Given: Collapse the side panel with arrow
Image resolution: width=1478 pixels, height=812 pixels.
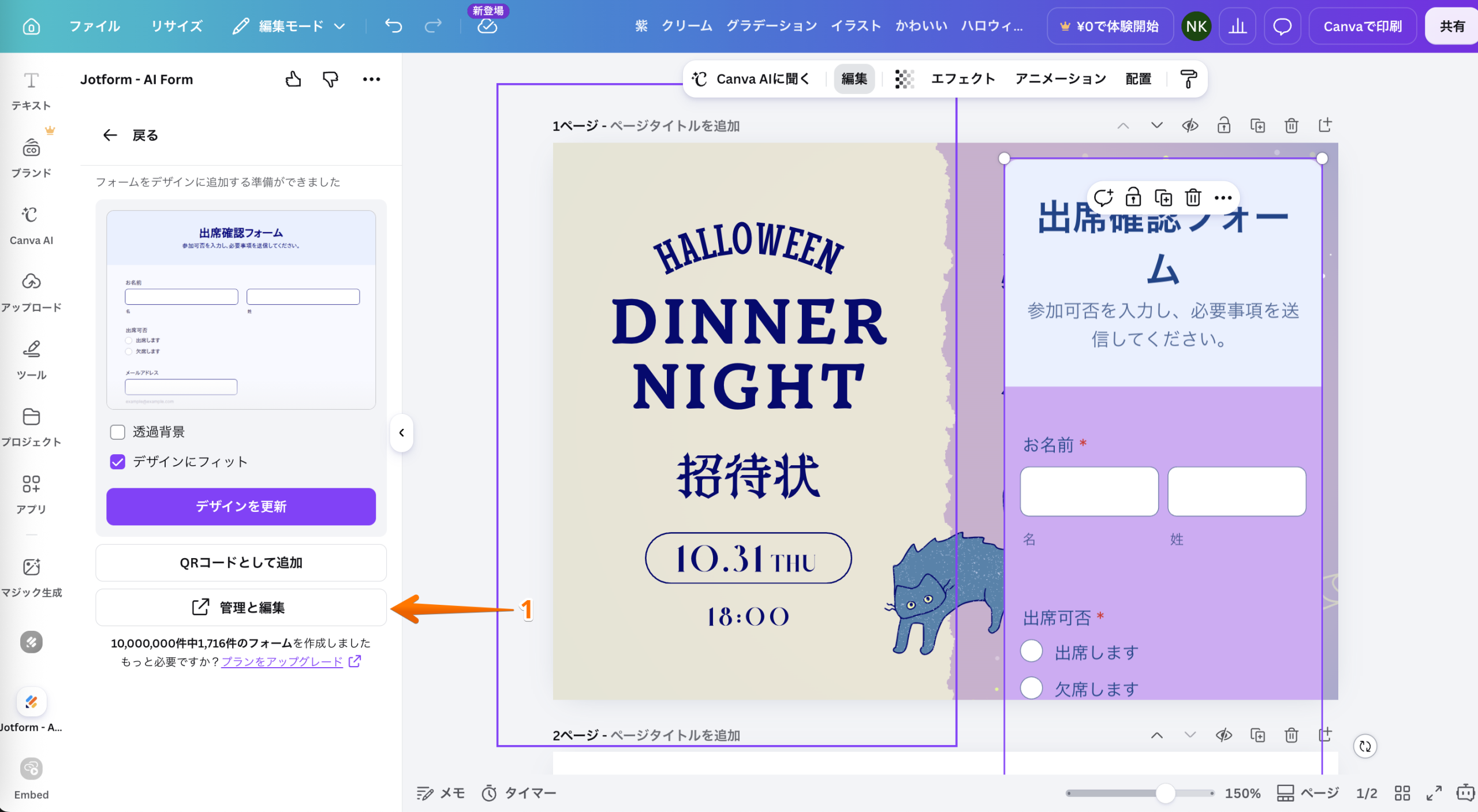Looking at the screenshot, I should click(401, 432).
